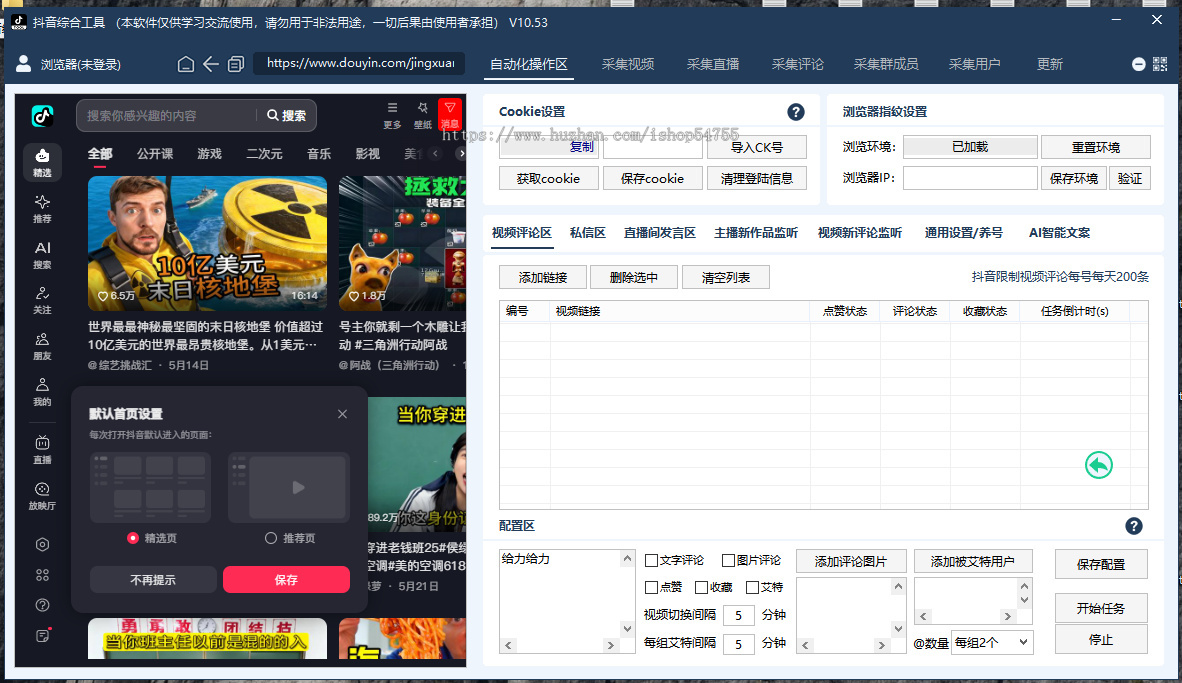Select the 游戏 category in Douyin
The width and height of the screenshot is (1182, 683).
click(210, 154)
